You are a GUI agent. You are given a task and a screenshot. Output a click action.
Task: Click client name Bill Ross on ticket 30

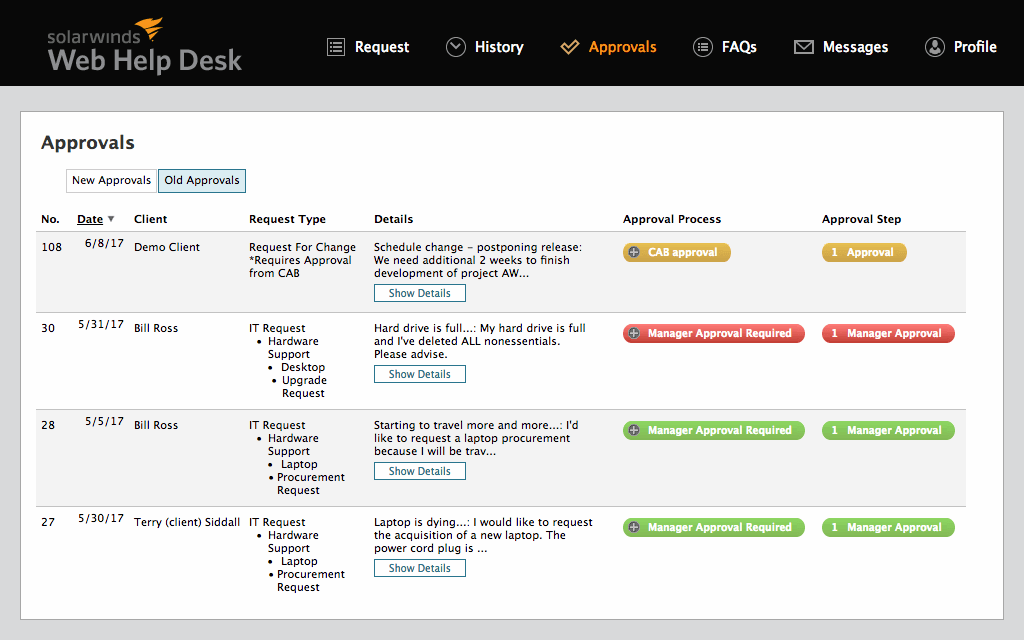coord(155,327)
